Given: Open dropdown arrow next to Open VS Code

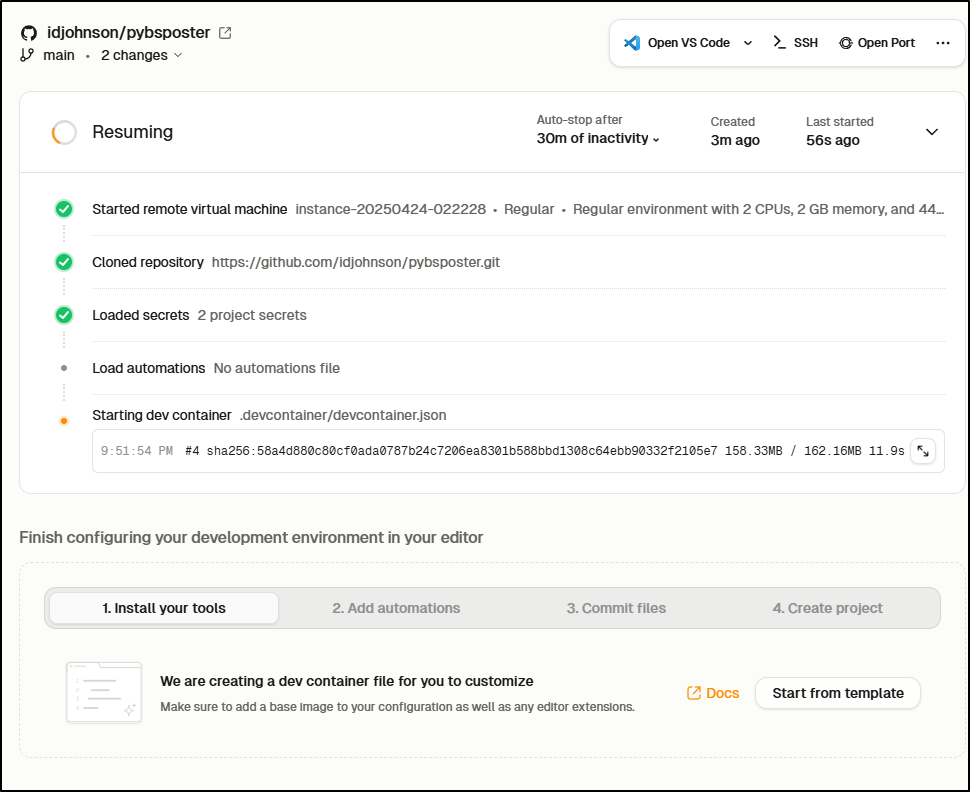Looking at the screenshot, I should [x=748, y=43].
